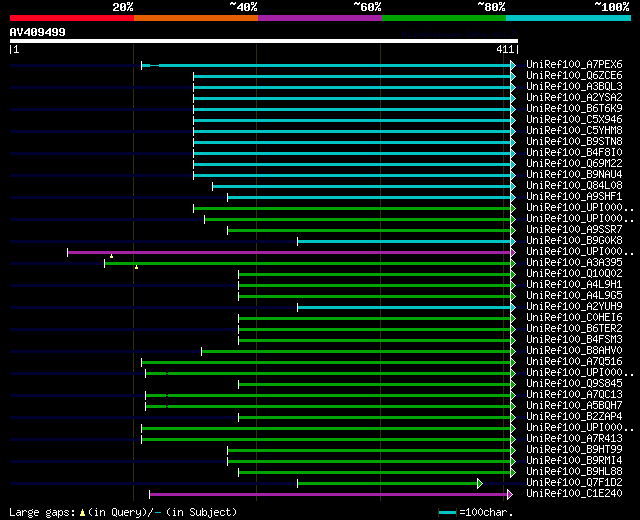The image size is (640, 520).
Task: Select hit label UniRef100_Q10Q02
Action: (574, 273)
